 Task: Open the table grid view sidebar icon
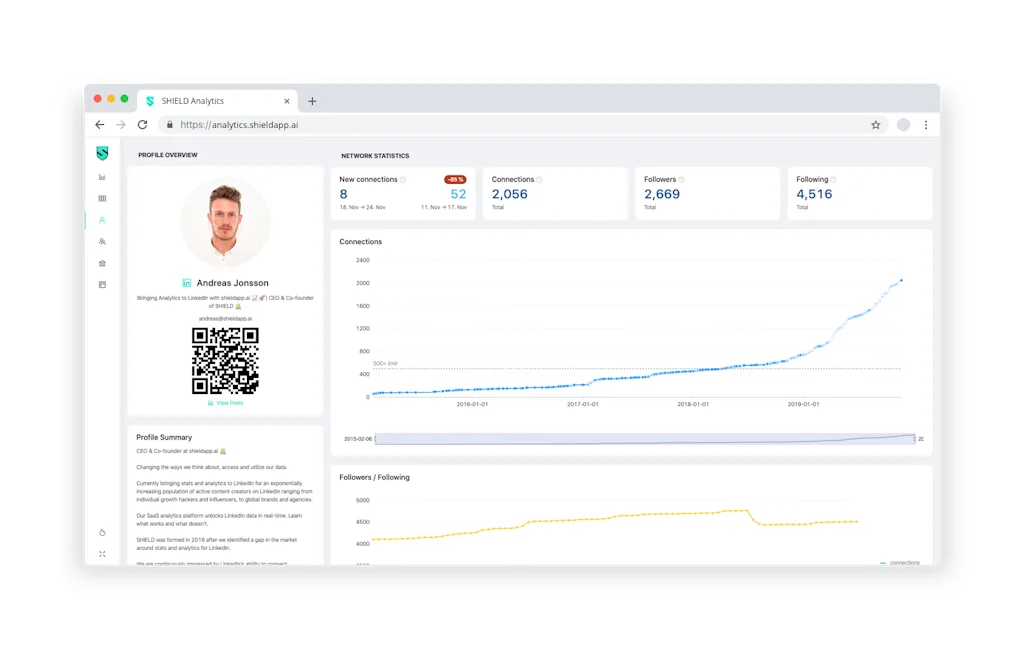click(102, 199)
